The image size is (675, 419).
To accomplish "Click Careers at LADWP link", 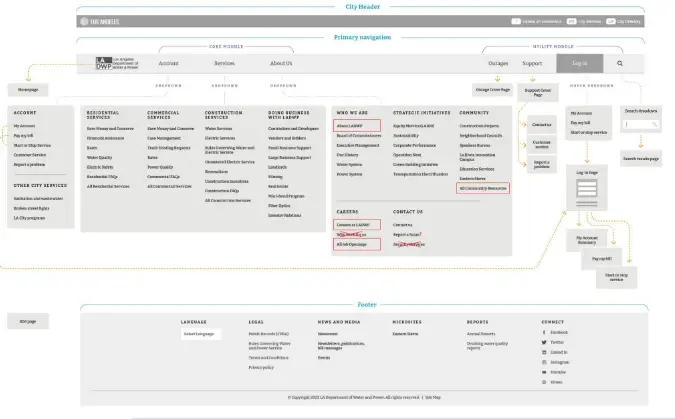I will pos(357,225).
